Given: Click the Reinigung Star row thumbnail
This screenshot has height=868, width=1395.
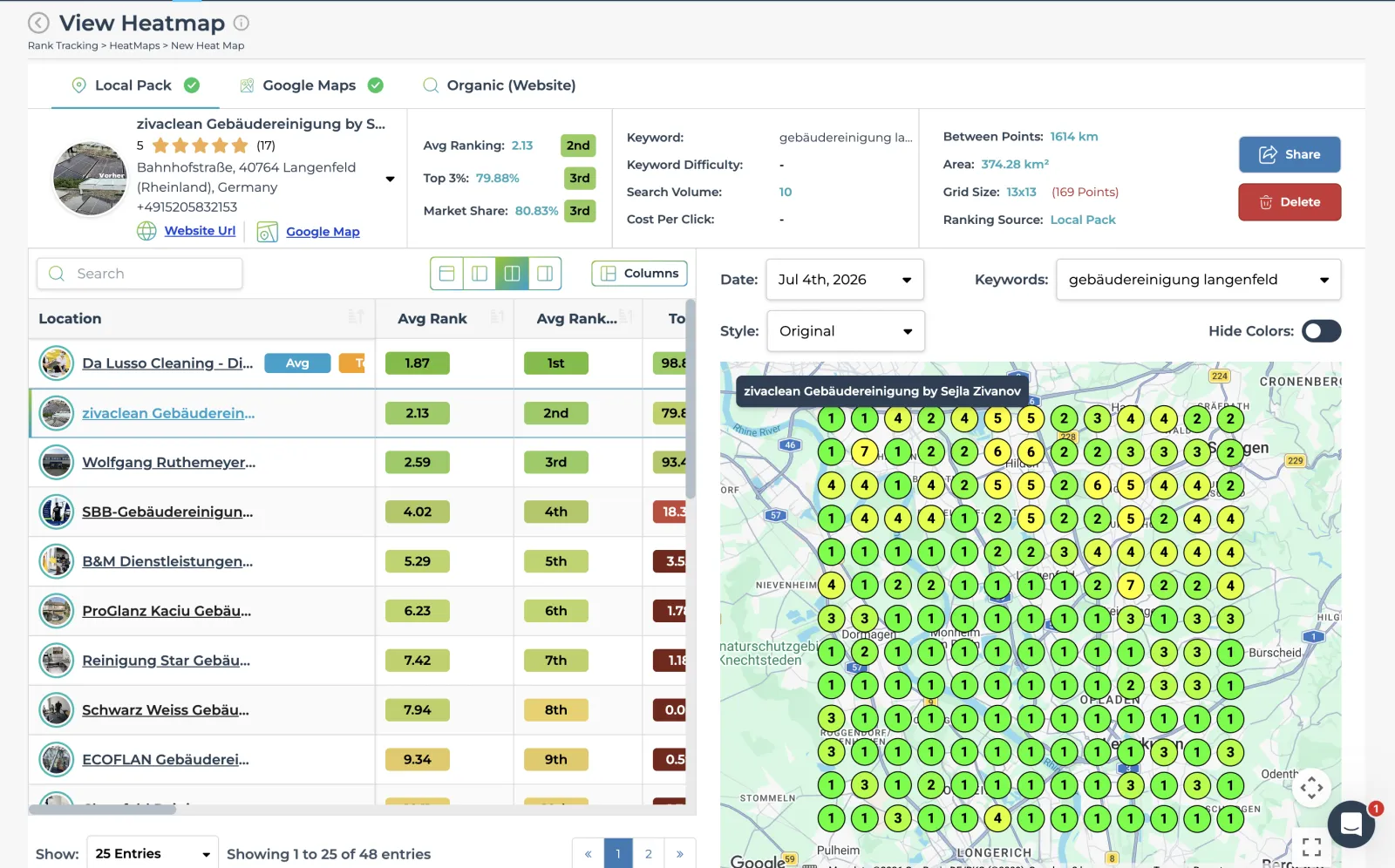Looking at the screenshot, I should (57, 661).
